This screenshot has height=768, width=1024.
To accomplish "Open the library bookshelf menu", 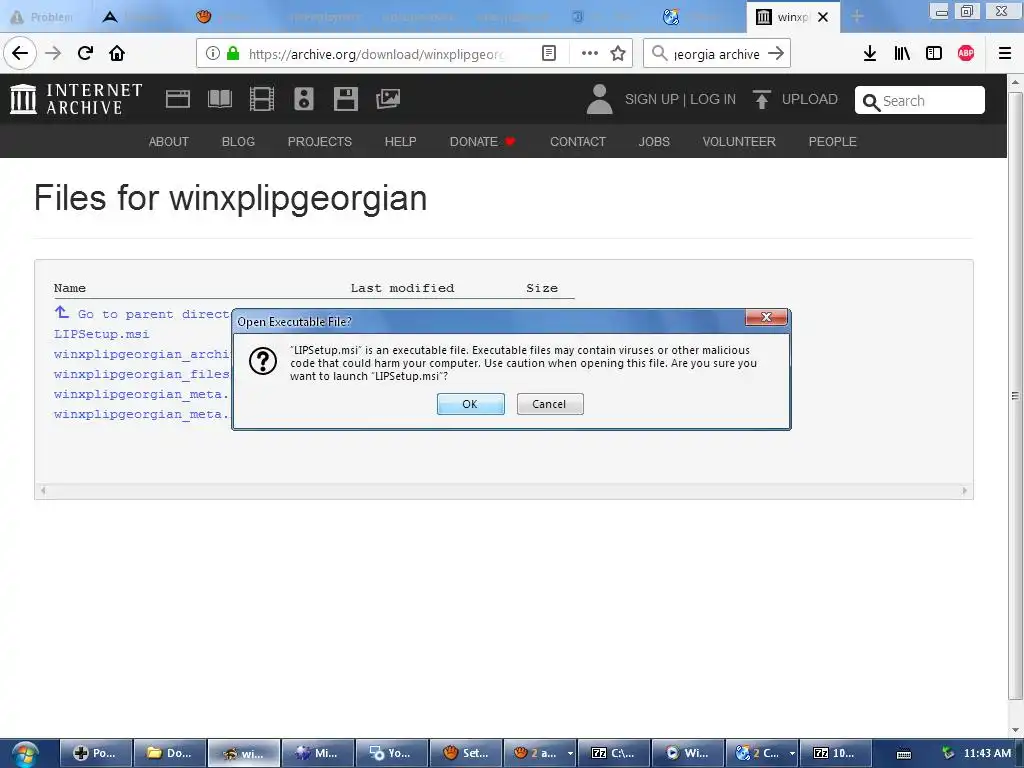I will coord(902,53).
